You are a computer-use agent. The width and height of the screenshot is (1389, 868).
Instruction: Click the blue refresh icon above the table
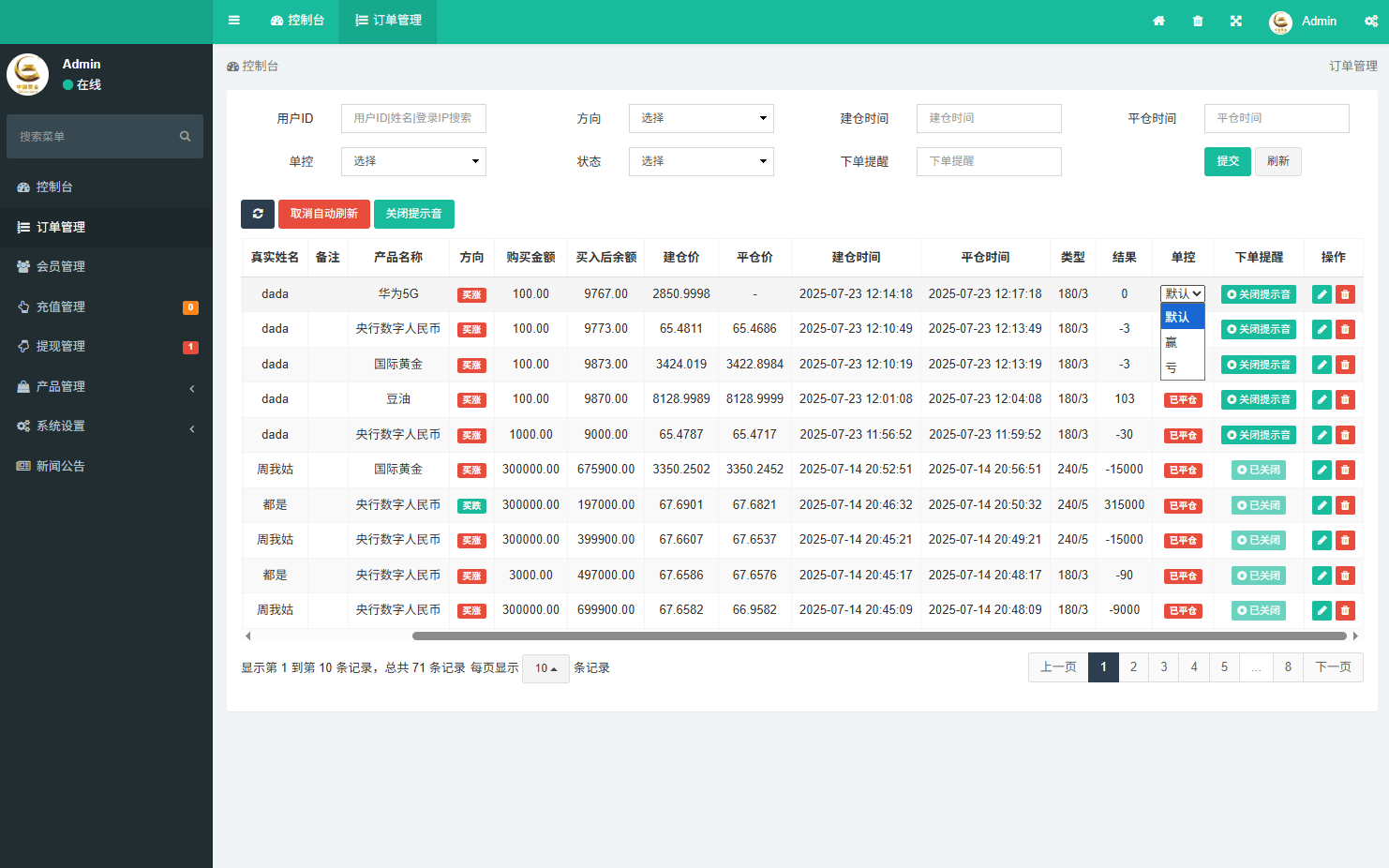[x=258, y=214]
